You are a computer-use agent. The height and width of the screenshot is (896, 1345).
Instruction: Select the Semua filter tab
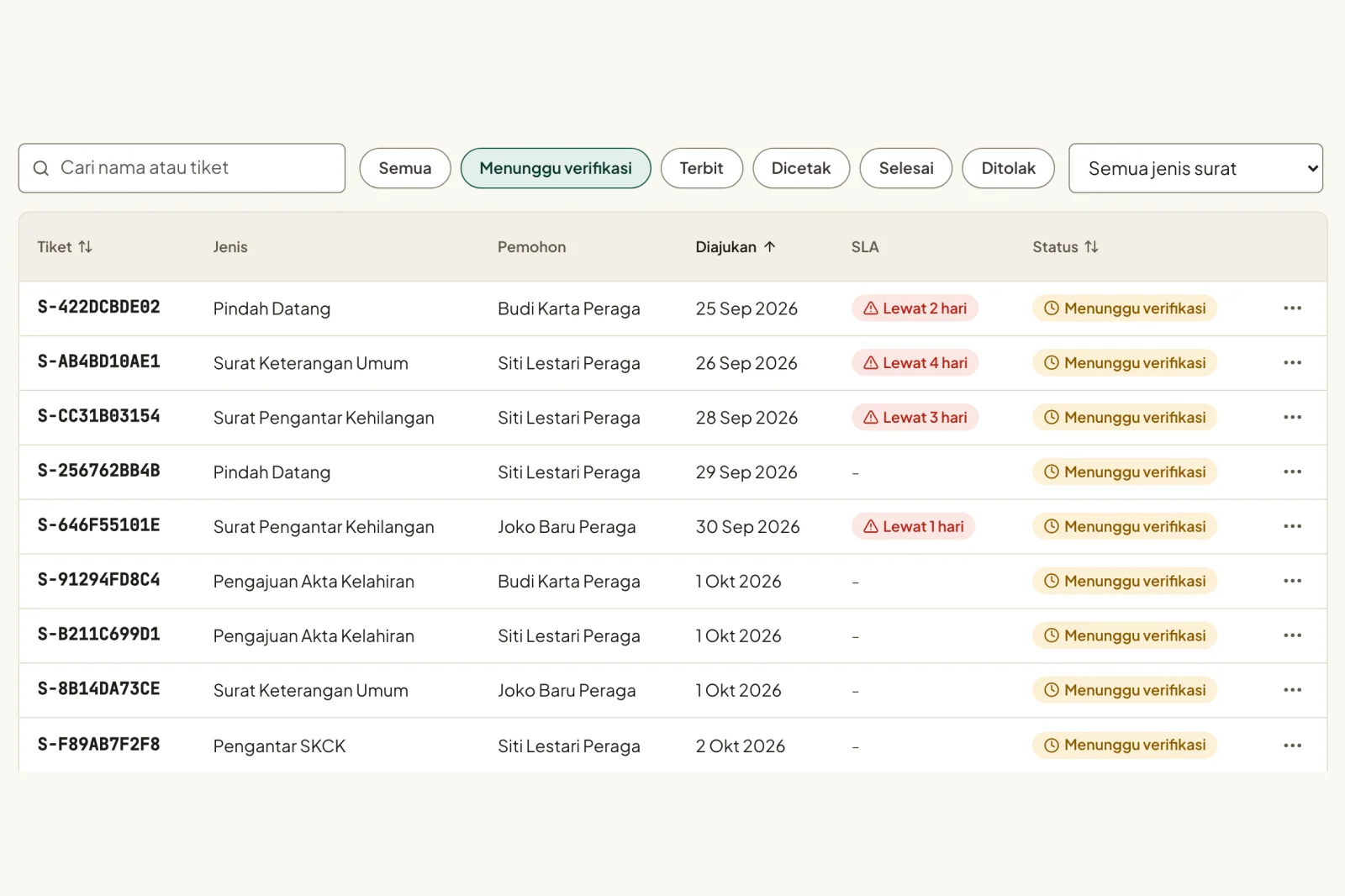405,168
